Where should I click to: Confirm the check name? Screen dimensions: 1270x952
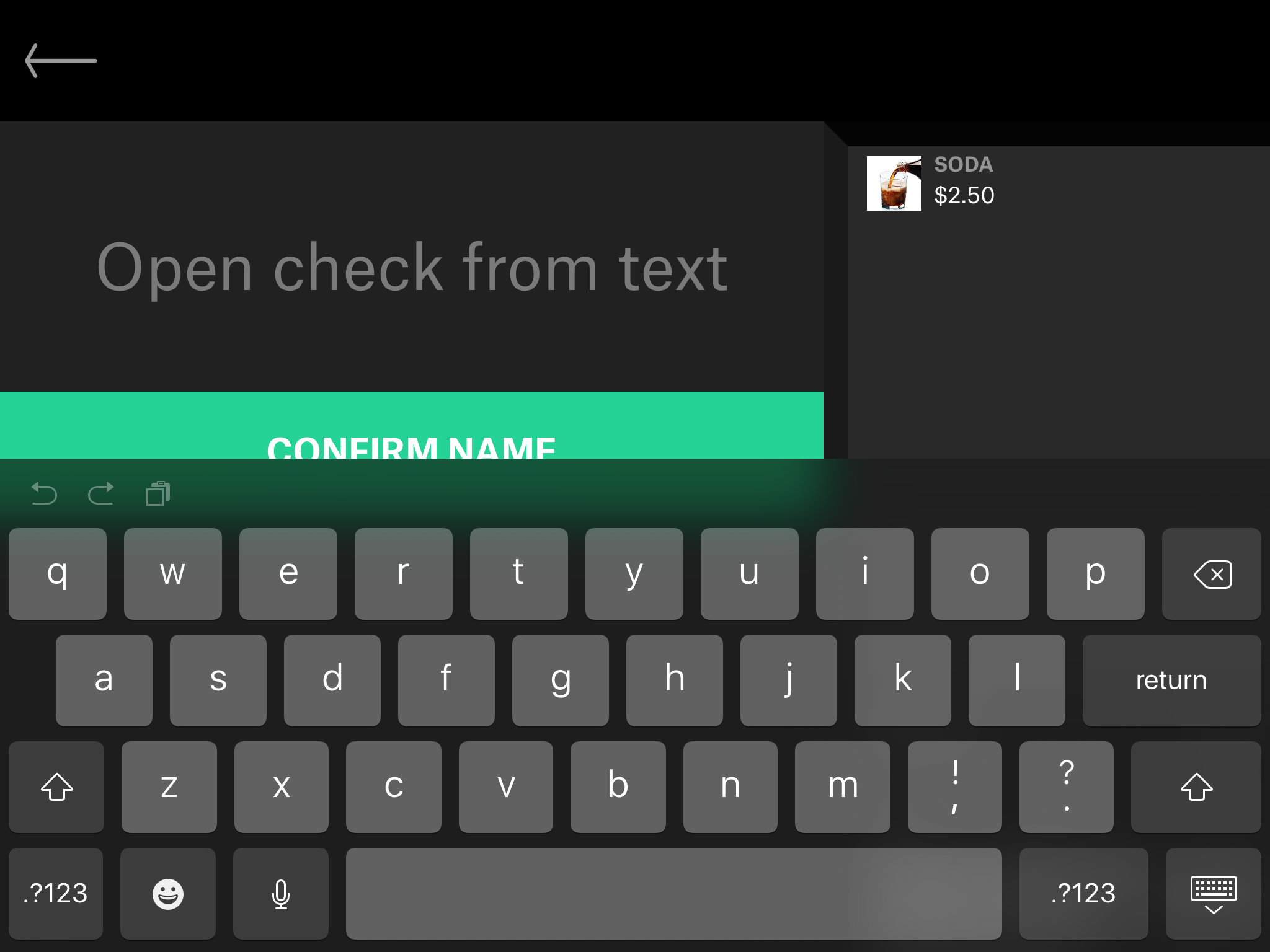click(412, 425)
